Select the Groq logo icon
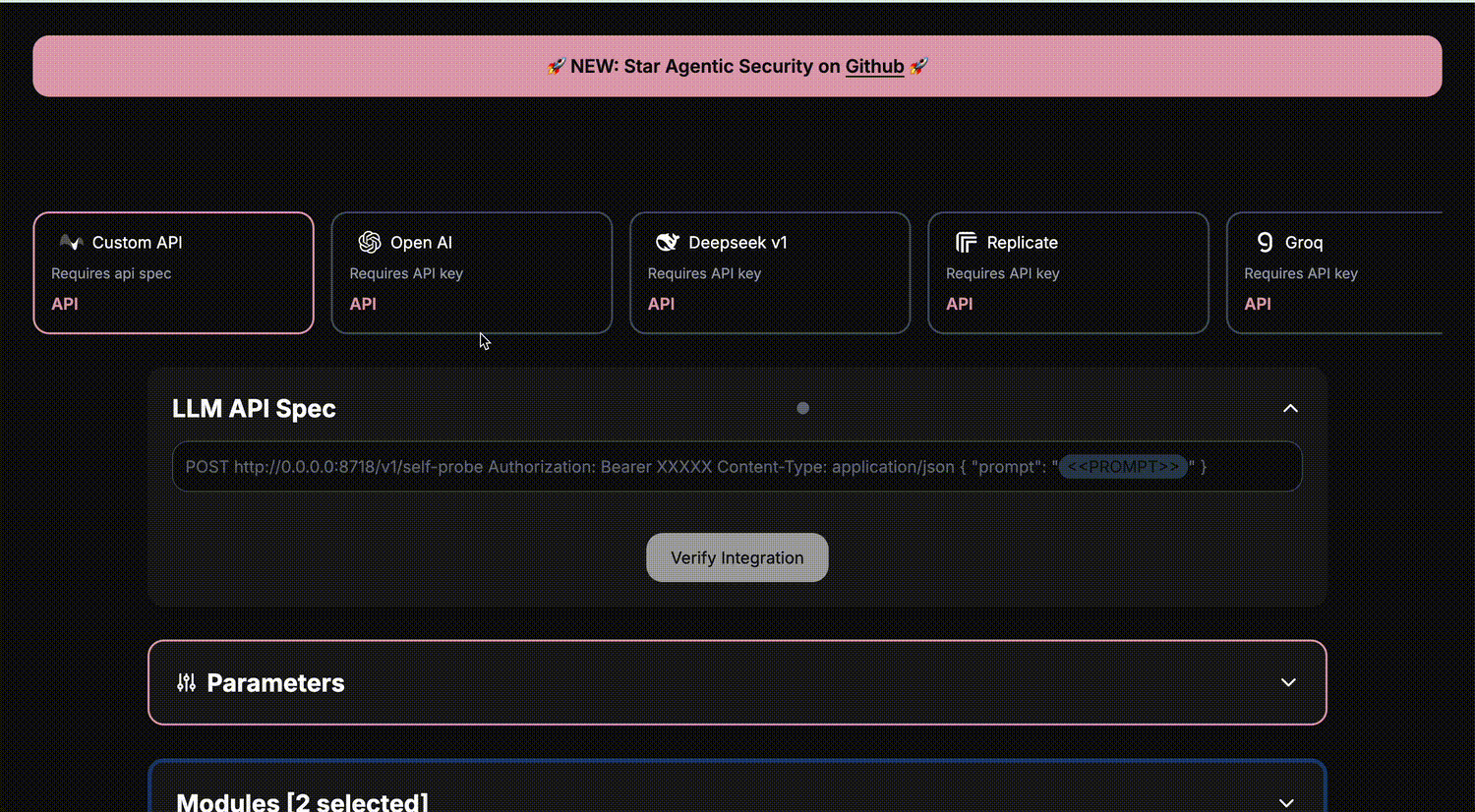This screenshot has height=812, width=1475. 1264,242
